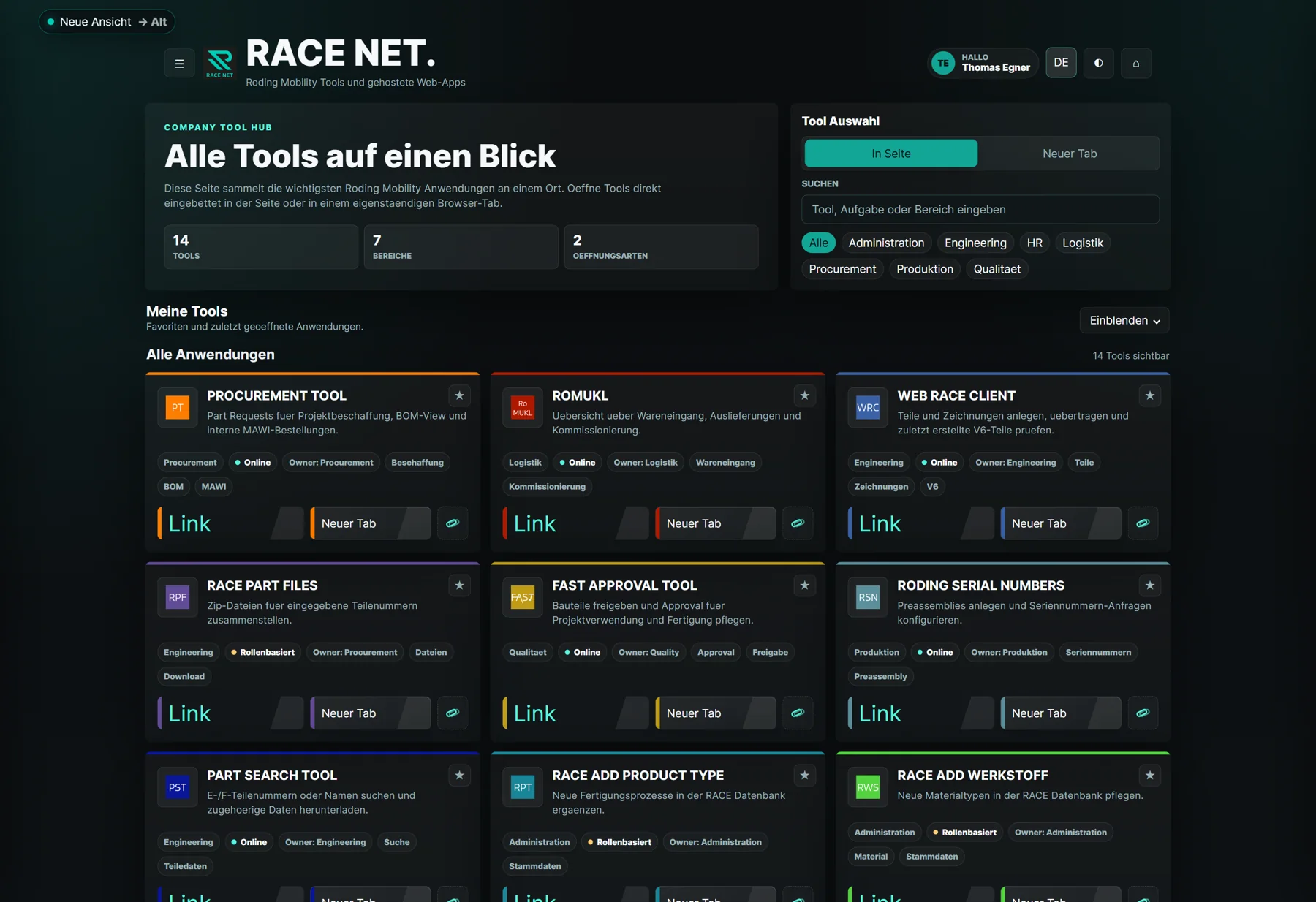The width and height of the screenshot is (1316, 902).
Task: Open the hamburger menu
Action: [179, 64]
